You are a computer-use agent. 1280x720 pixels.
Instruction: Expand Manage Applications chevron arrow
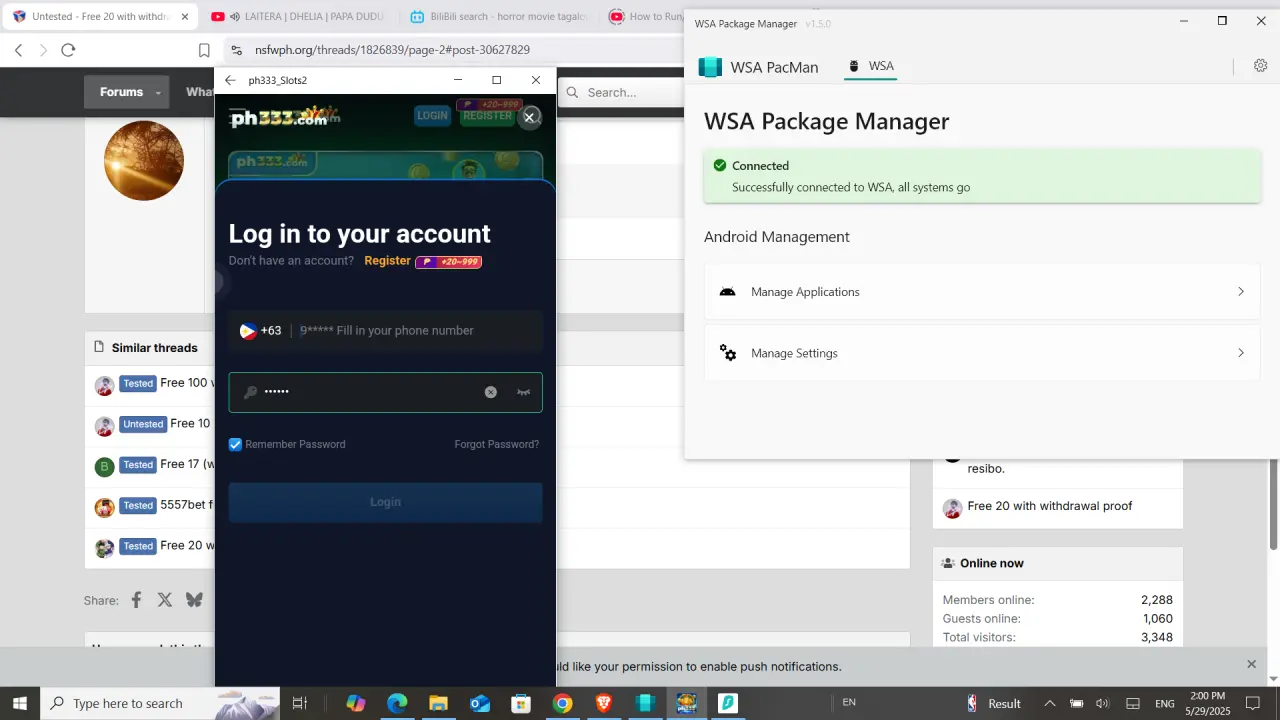tap(1241, 292)
